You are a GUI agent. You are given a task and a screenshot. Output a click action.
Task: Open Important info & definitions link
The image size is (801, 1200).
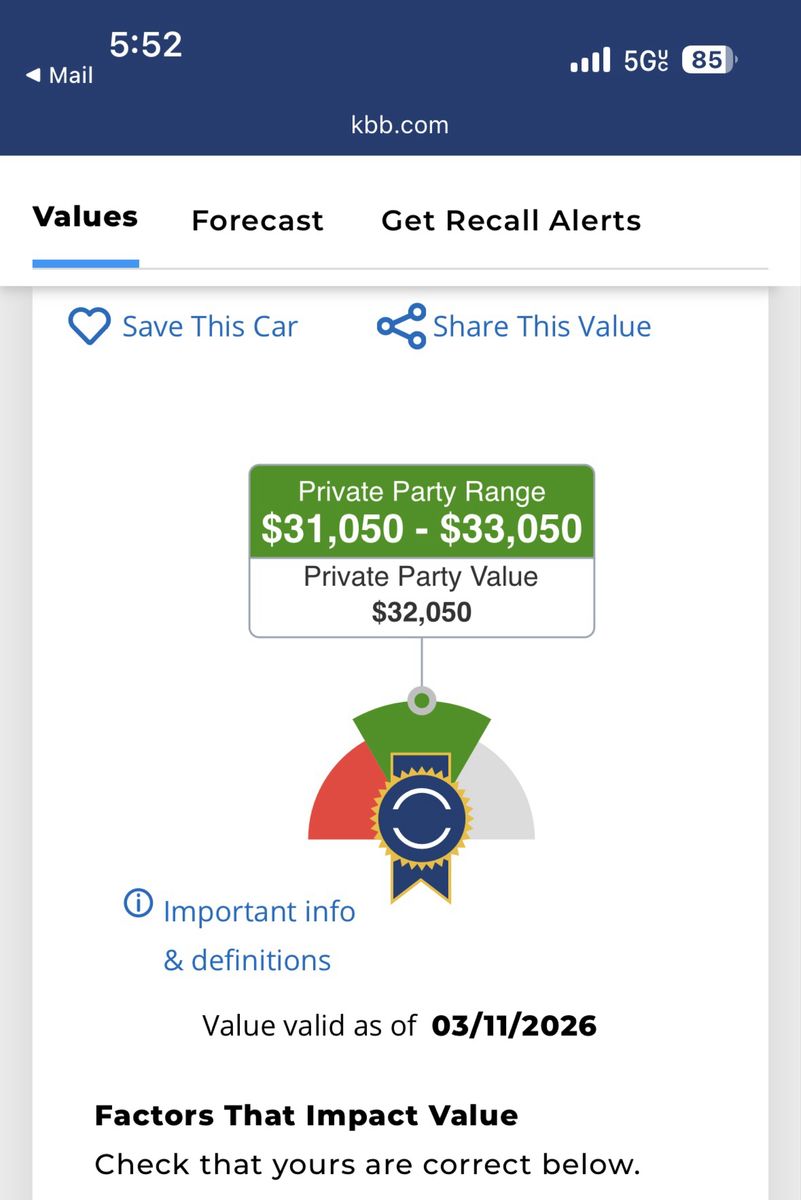[258, 936]
